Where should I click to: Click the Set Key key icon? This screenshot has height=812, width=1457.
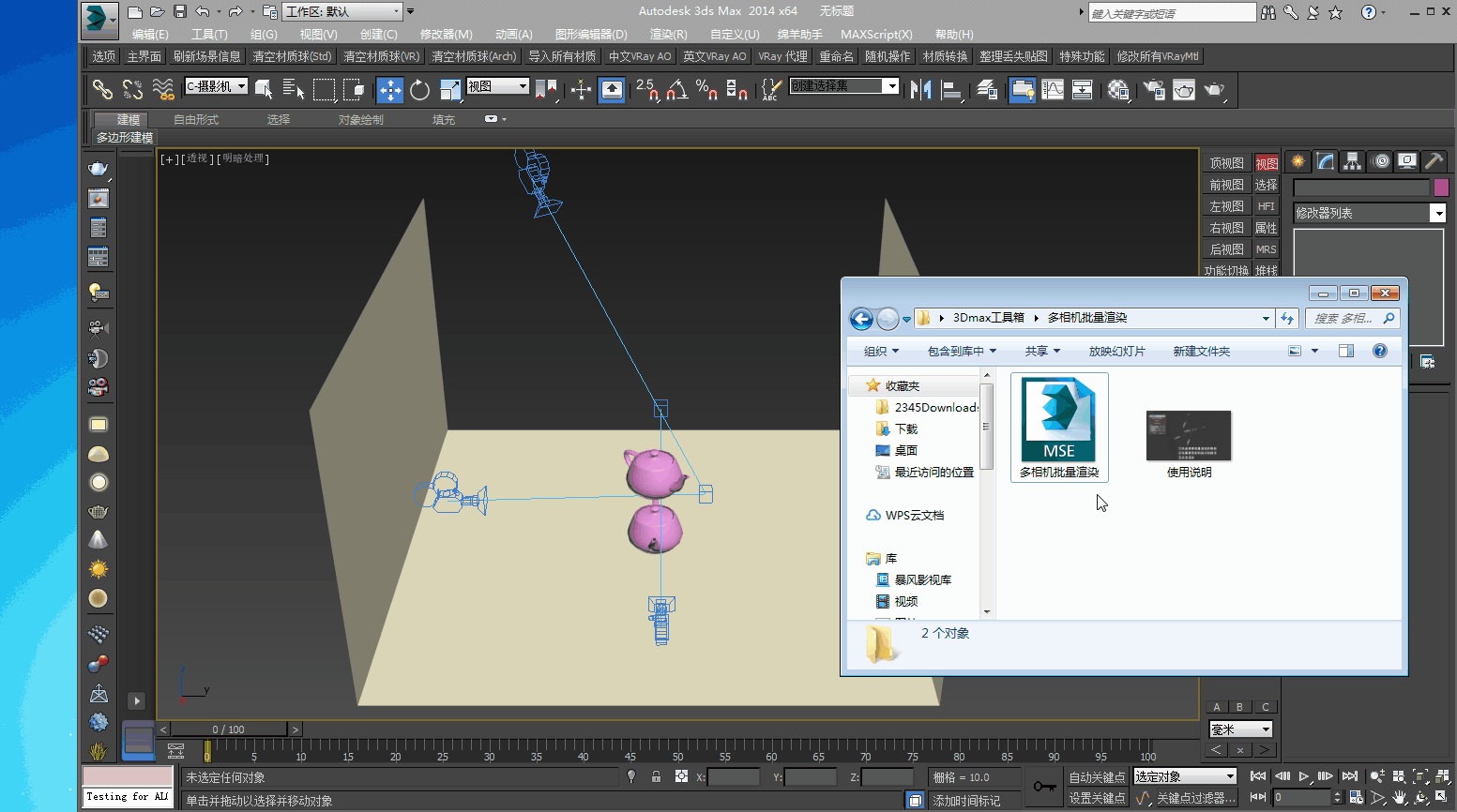click(1043, 786)
